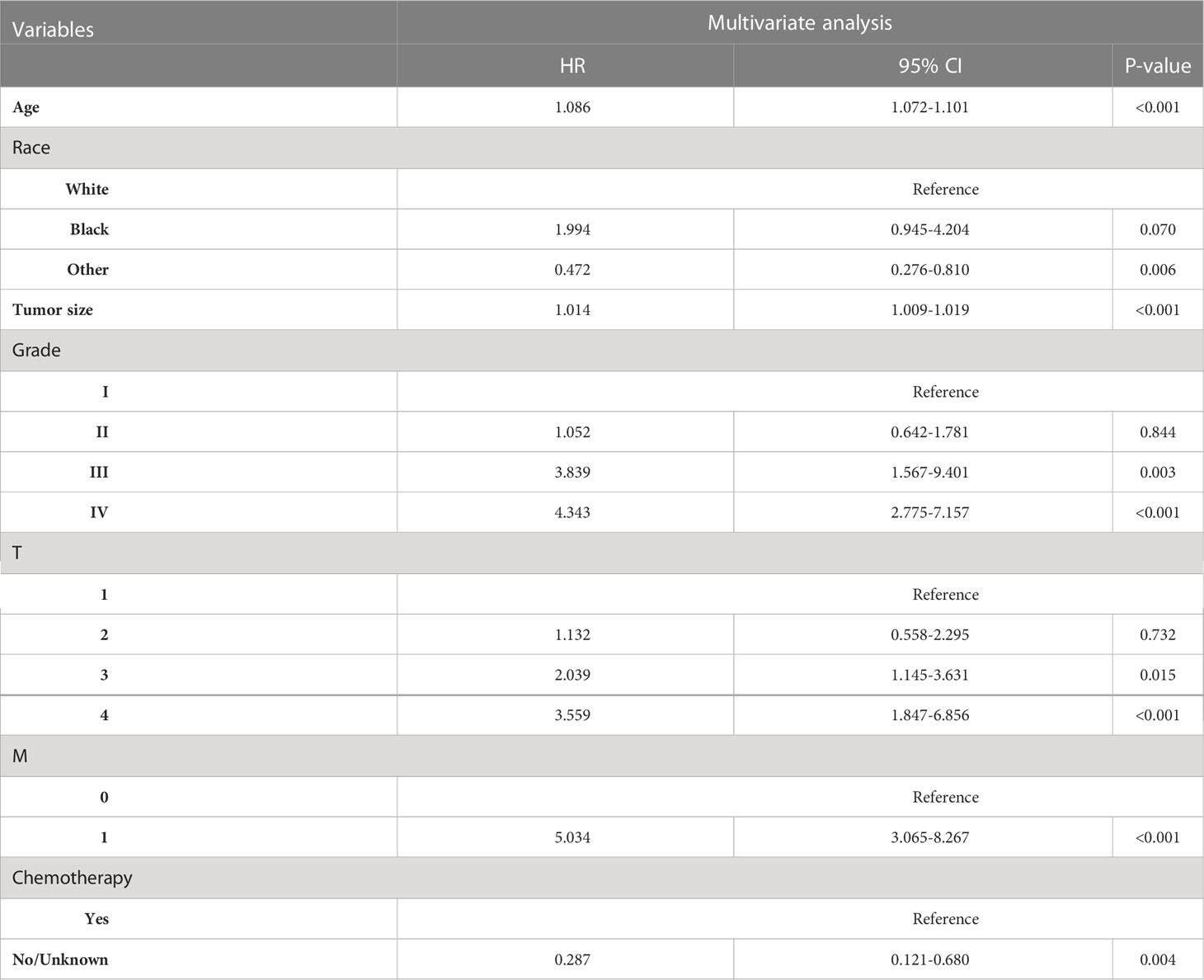Click Grade 'III' row label
The image size is (1204, 980).
click(99, 473)
